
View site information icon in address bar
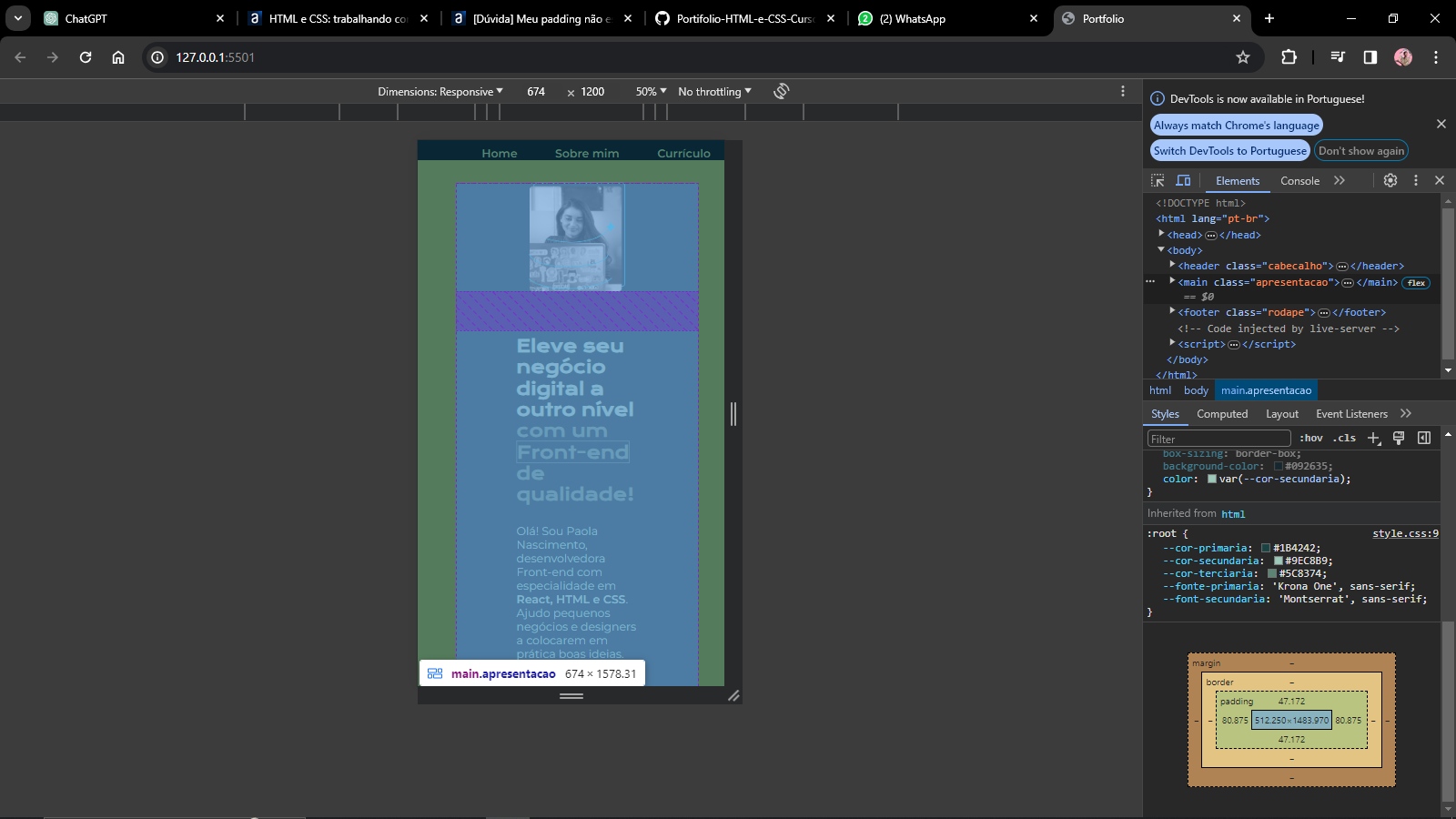pos(157,57)
